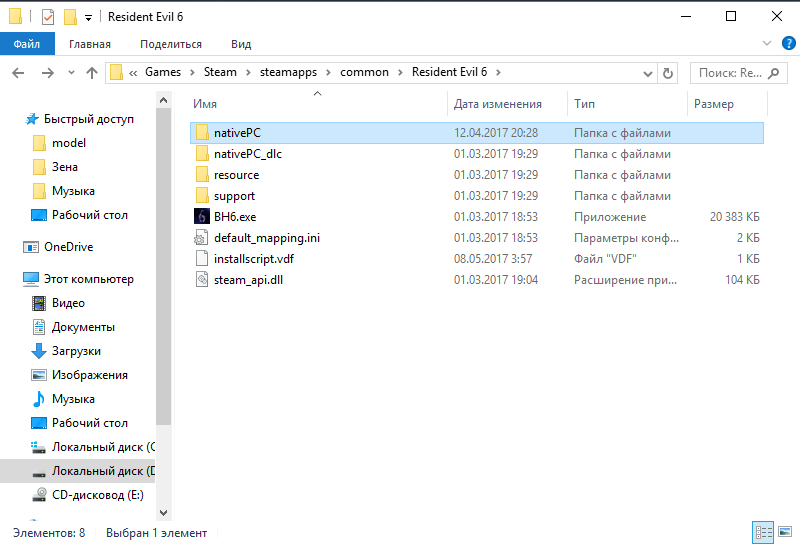Select the support folder
This screenshot has height=544, width=800.
point(477,195)
